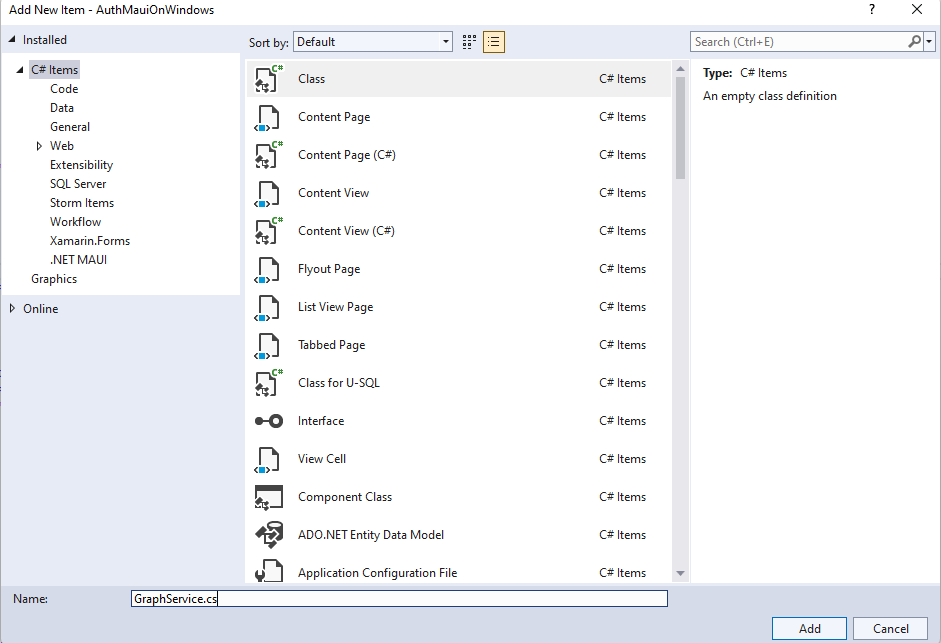Click the Add button
941x643 pixels.
point(808,628)
